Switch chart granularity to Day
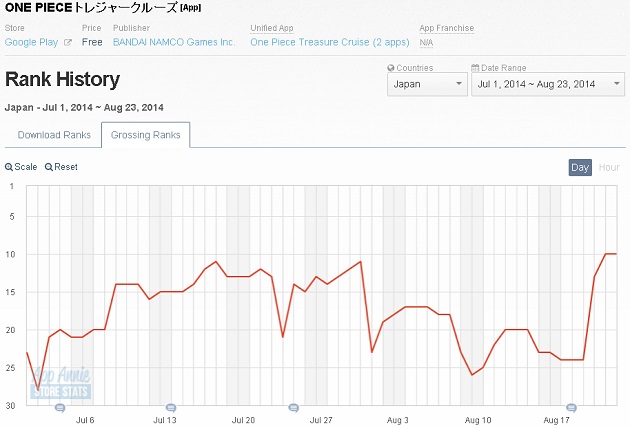The height and width of the screenshot is (428, 630). pyautogui.click(x=580, y=168)
